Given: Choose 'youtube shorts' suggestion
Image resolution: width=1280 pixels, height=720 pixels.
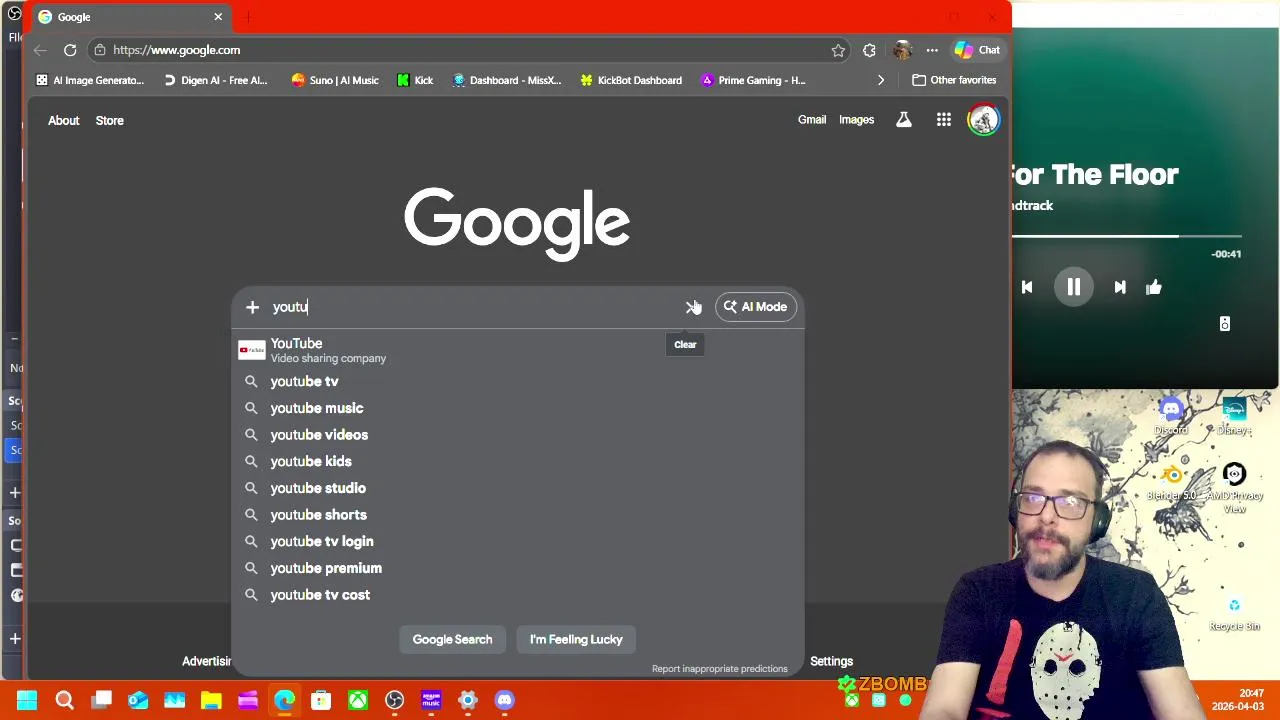Looking at the screenshot, I should (x=517, y=515).
